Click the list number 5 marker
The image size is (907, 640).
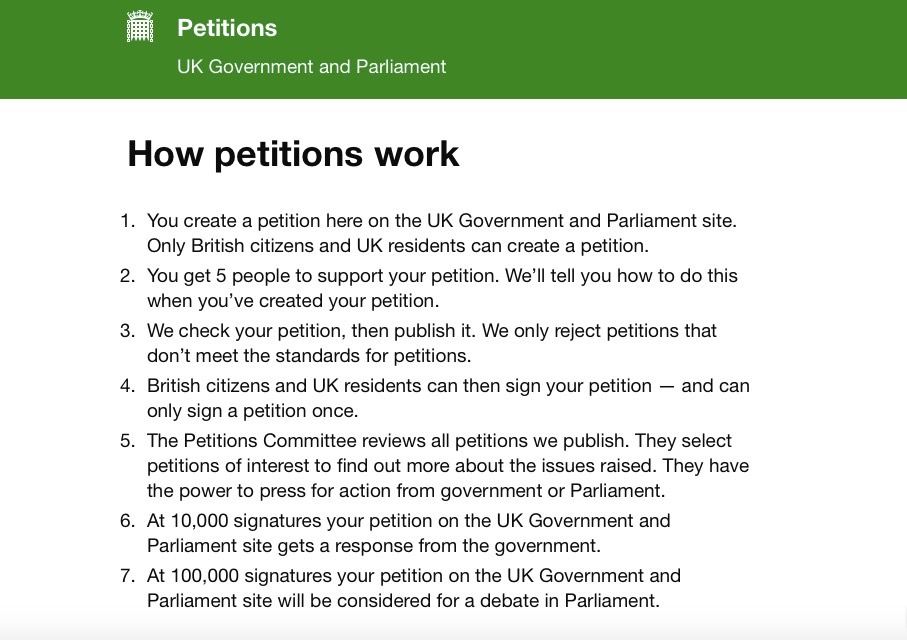pos(126,441)
